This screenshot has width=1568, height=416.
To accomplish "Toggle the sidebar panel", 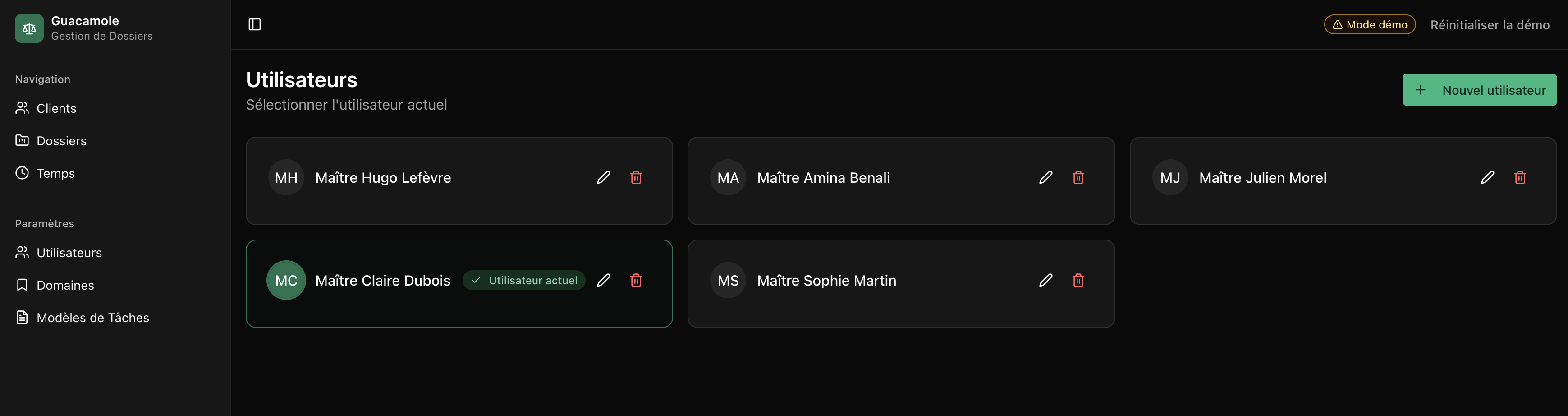I will tap(254, 24).
